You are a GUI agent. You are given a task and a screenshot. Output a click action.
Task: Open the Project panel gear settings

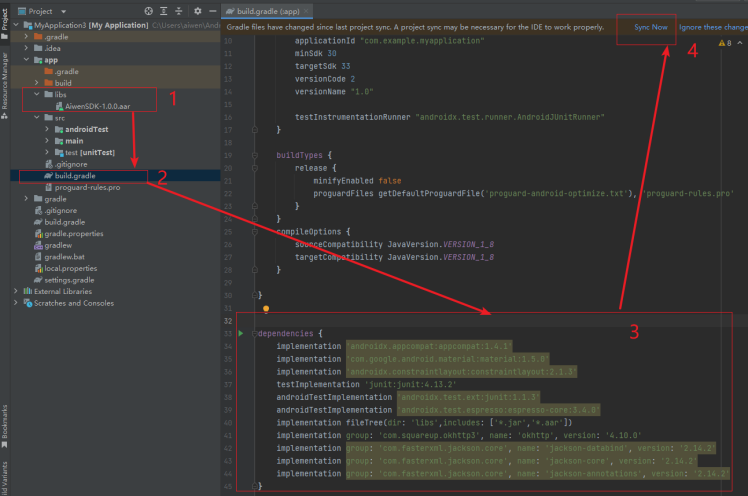[x=197, y=11]
